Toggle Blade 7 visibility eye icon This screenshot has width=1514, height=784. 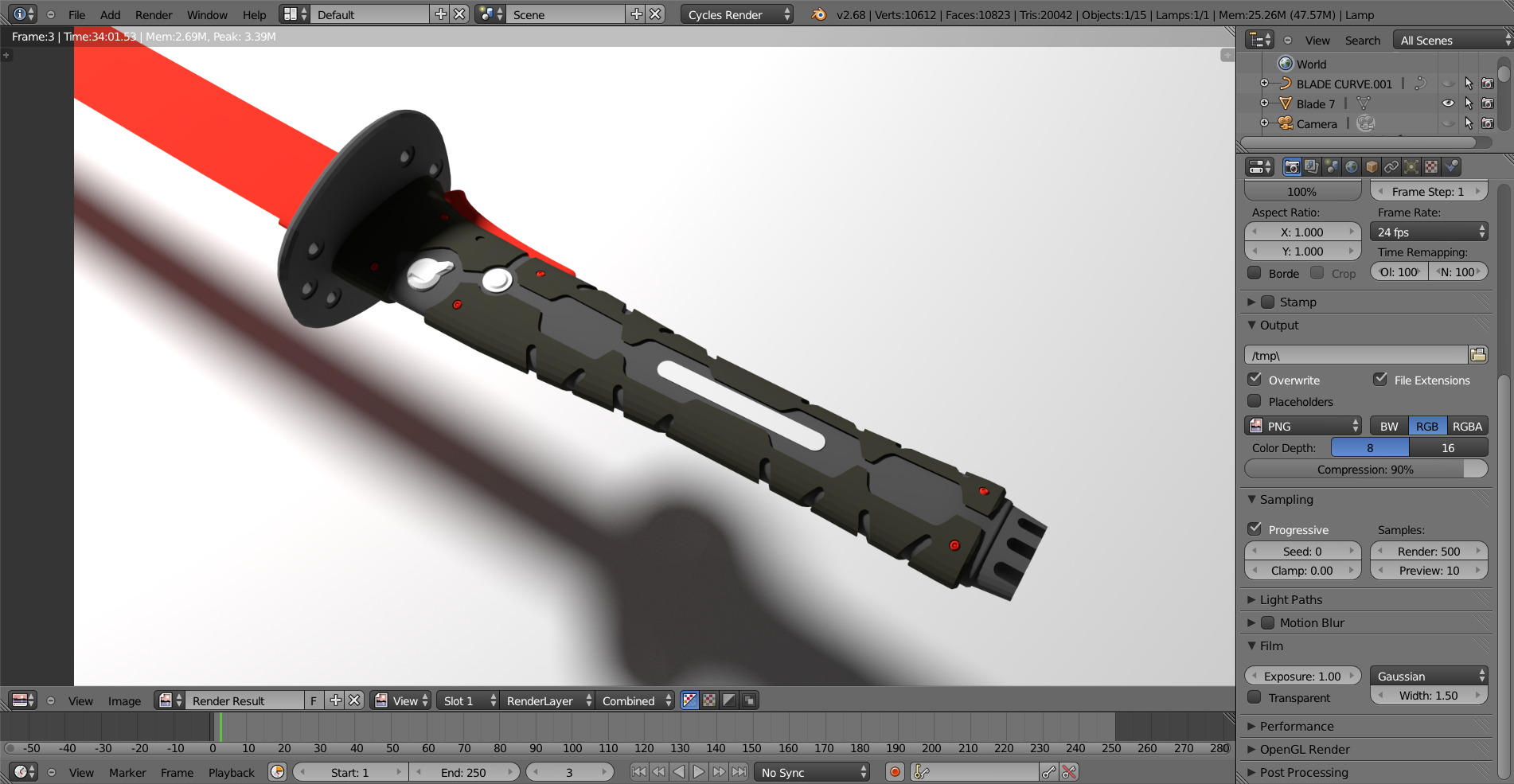click(1448, 103)
